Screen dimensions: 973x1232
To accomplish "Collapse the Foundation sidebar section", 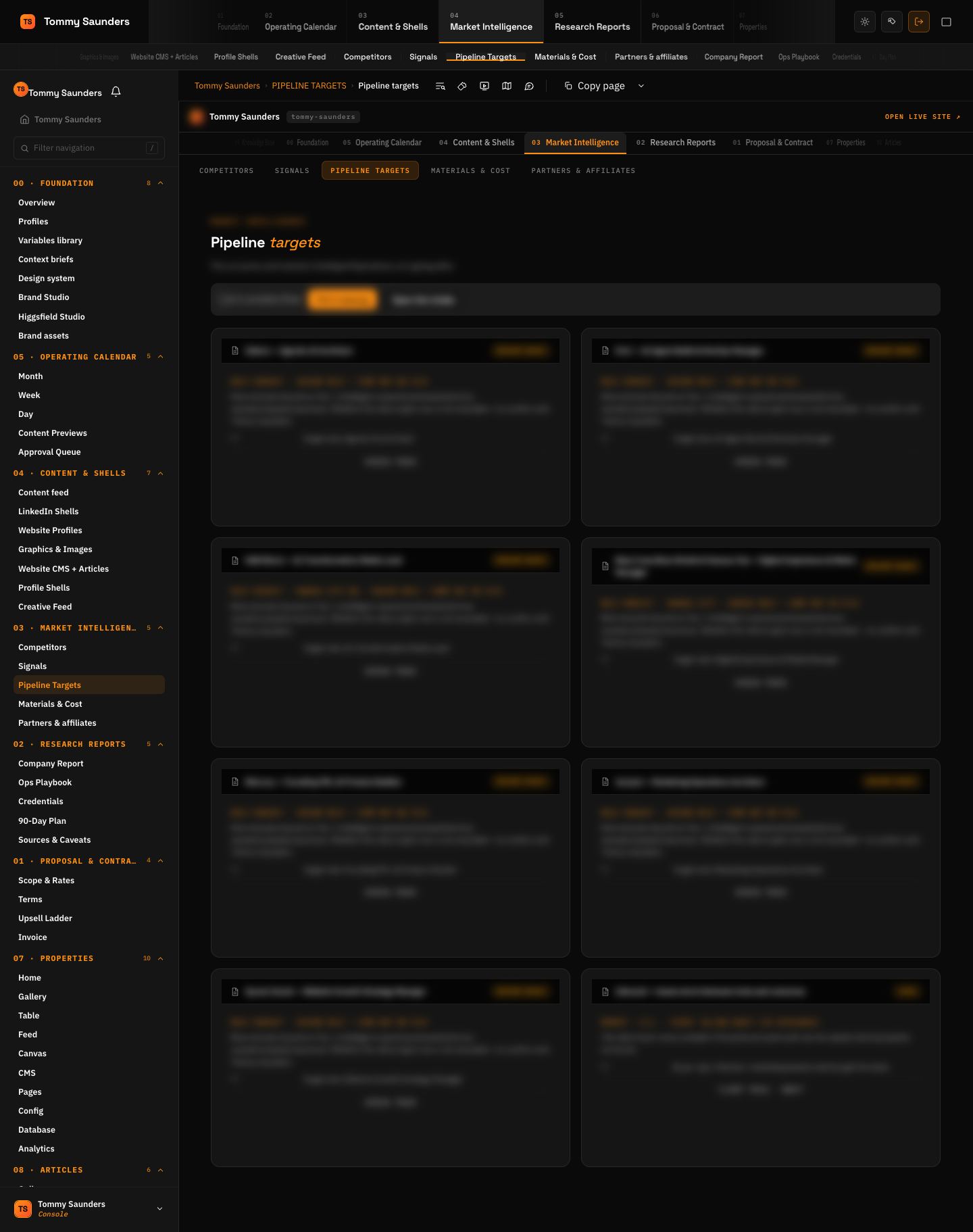I will point(161,183).
